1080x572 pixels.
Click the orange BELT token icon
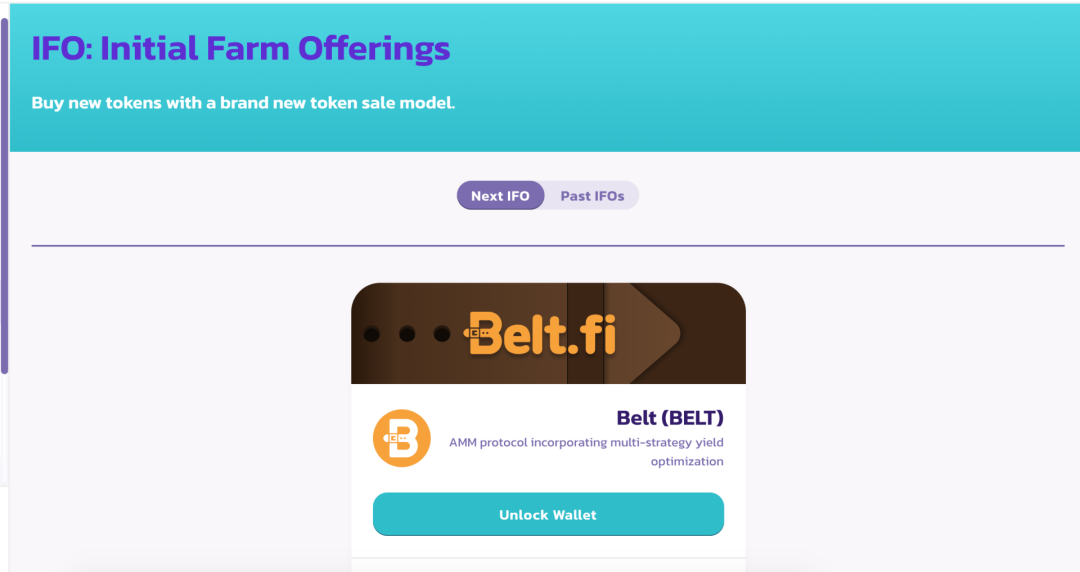401,438
